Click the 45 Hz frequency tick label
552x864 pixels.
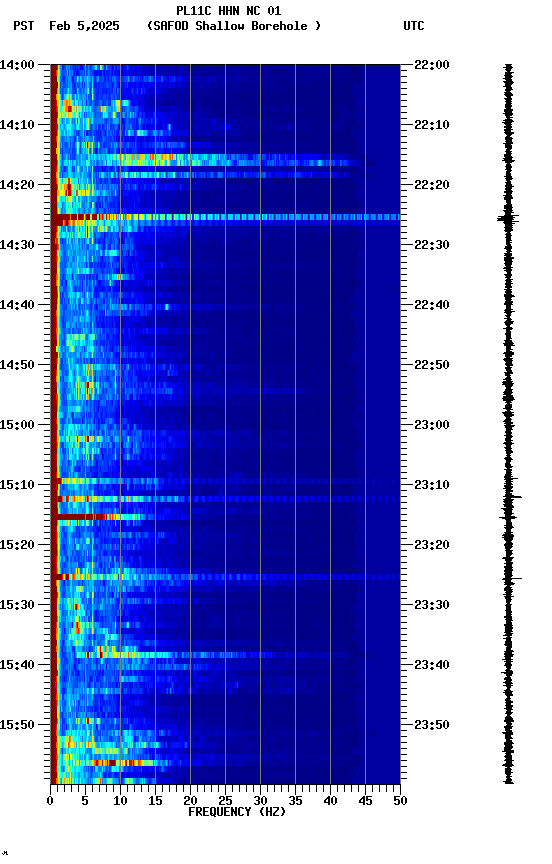tap(365, 801)
